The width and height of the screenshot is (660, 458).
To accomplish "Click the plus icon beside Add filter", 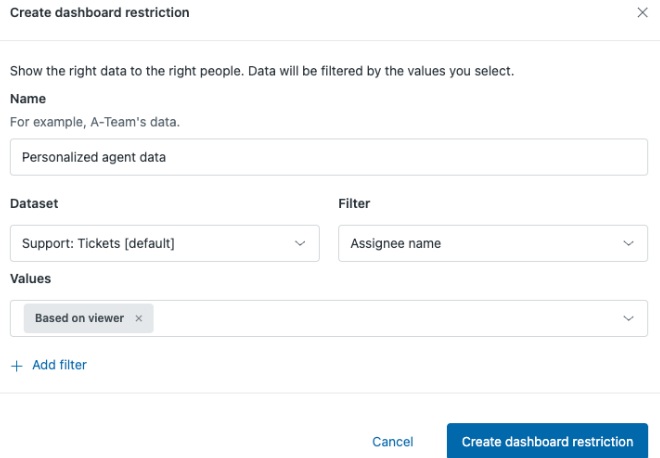I will click(x=16, y=366).
